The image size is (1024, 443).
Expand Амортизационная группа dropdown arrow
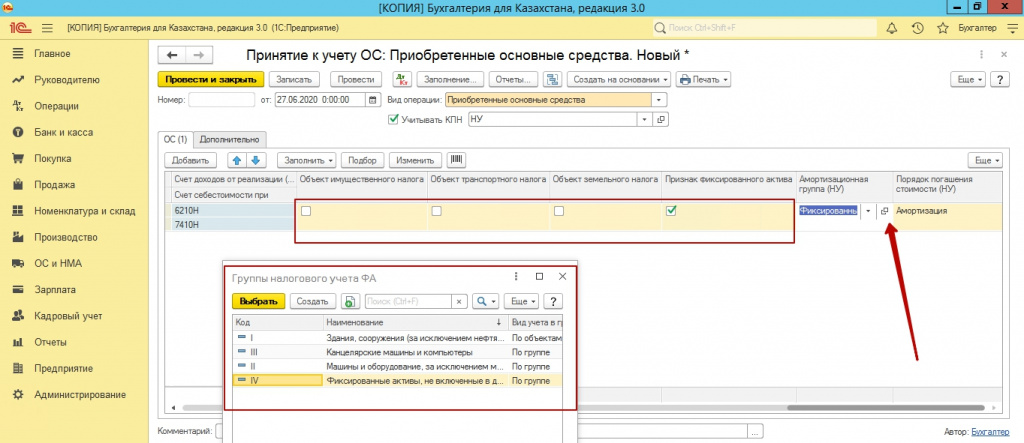pos(868,211)
